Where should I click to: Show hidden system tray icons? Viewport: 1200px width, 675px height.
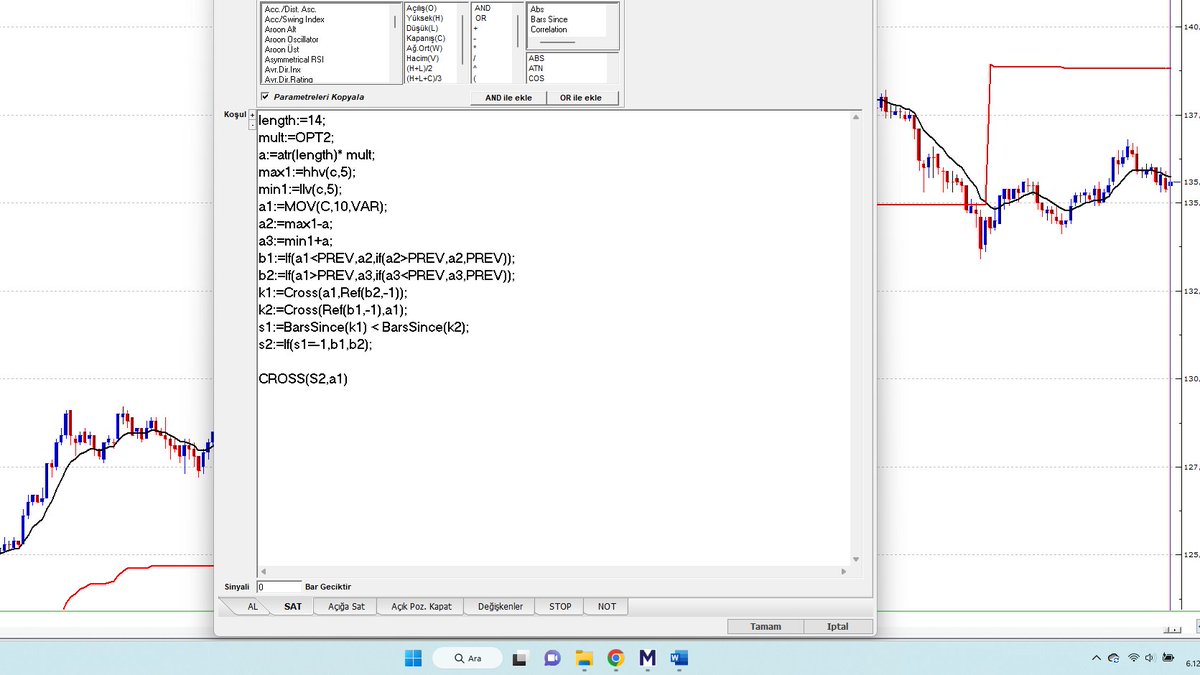click(1096, 658)
